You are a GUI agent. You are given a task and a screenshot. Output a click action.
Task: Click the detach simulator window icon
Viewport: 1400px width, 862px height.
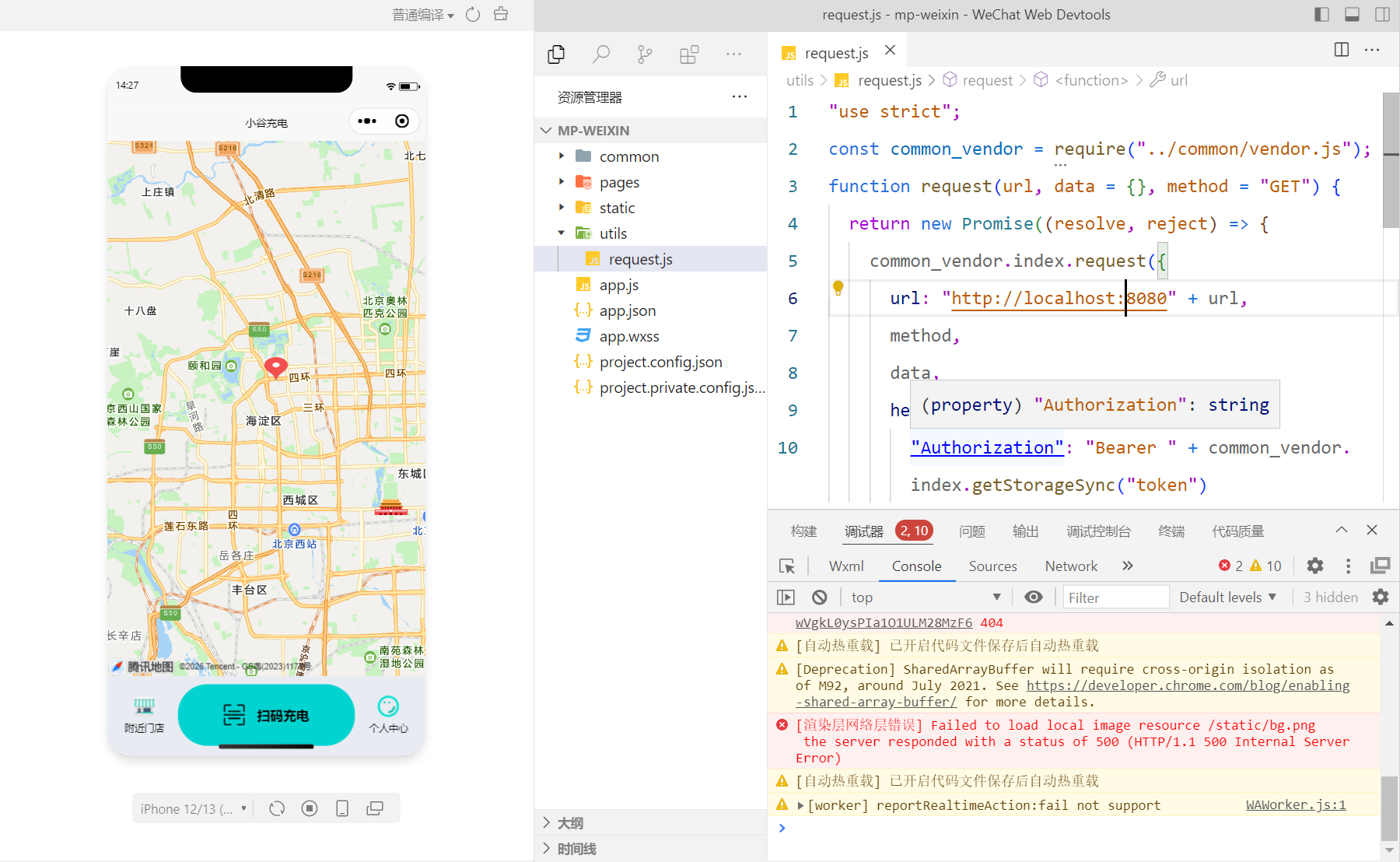coord(375,808)
